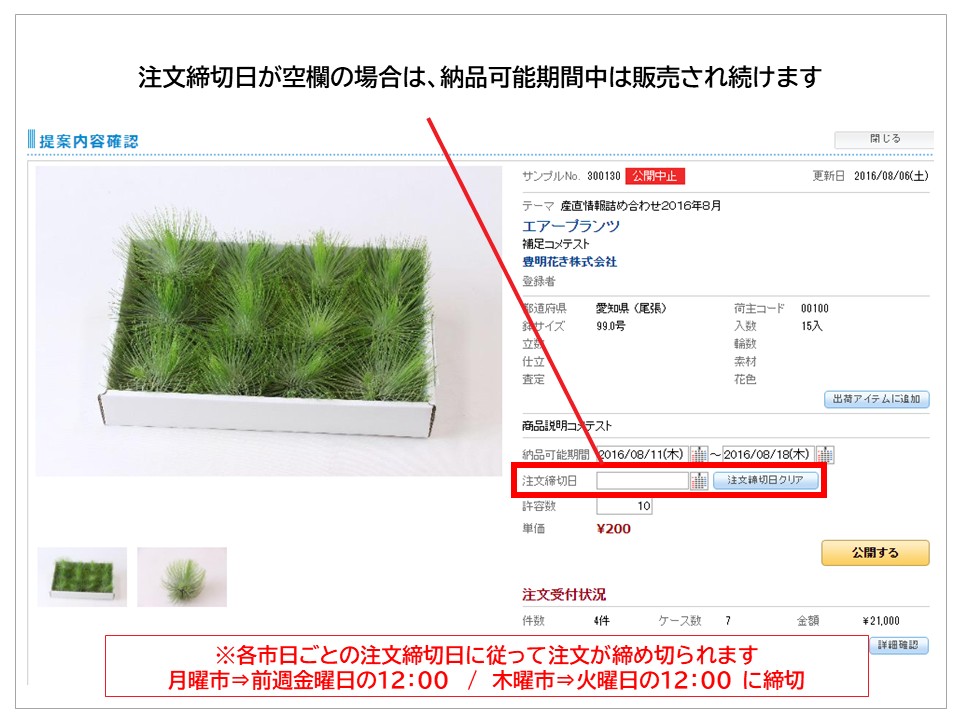Click the 出荷アイテムに追加 button
960x720 pixels.
pyautogui.click(x=876, y=399)
